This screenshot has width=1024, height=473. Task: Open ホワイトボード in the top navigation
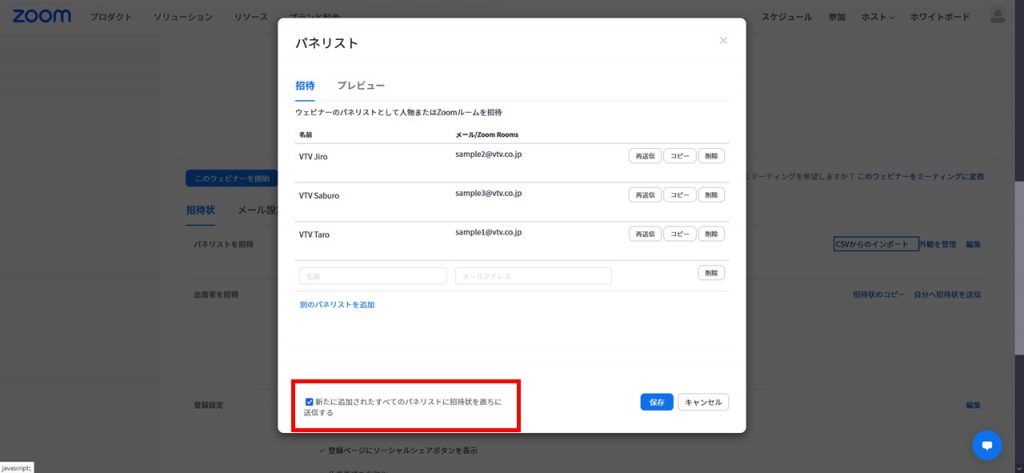tap(939, 17)
